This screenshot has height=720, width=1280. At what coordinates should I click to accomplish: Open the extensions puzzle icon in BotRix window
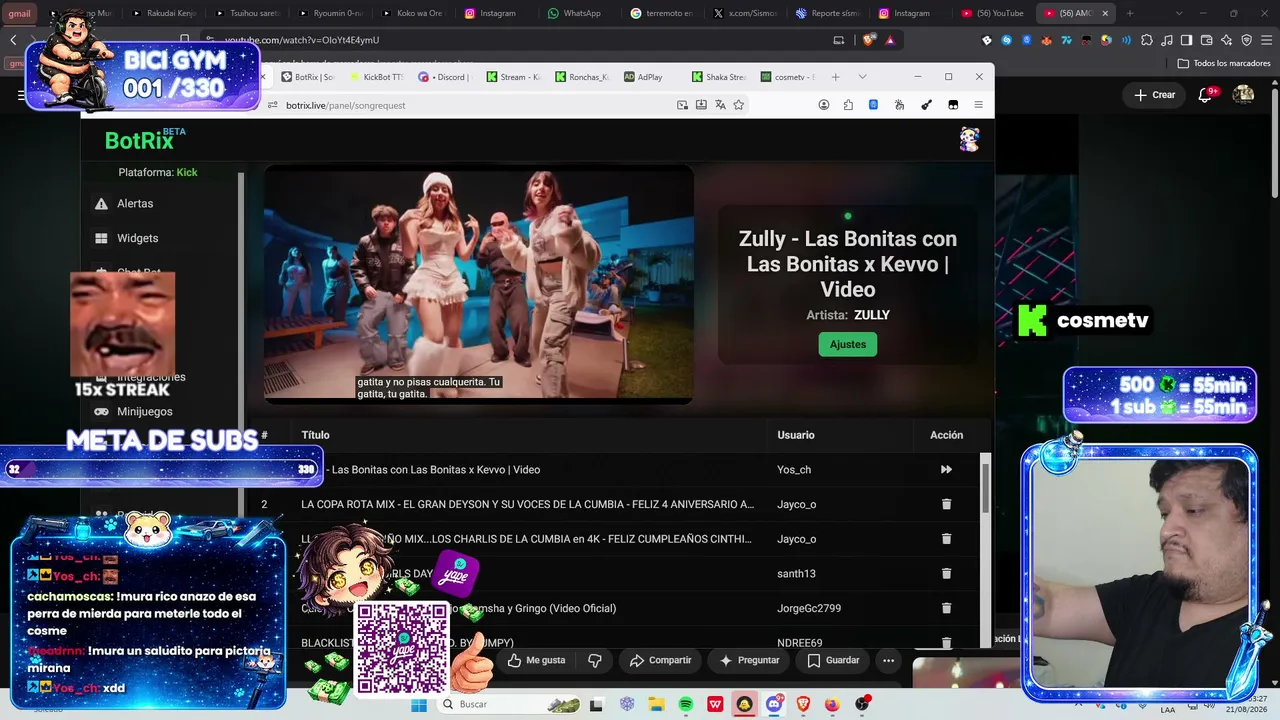tap(848, 105)
